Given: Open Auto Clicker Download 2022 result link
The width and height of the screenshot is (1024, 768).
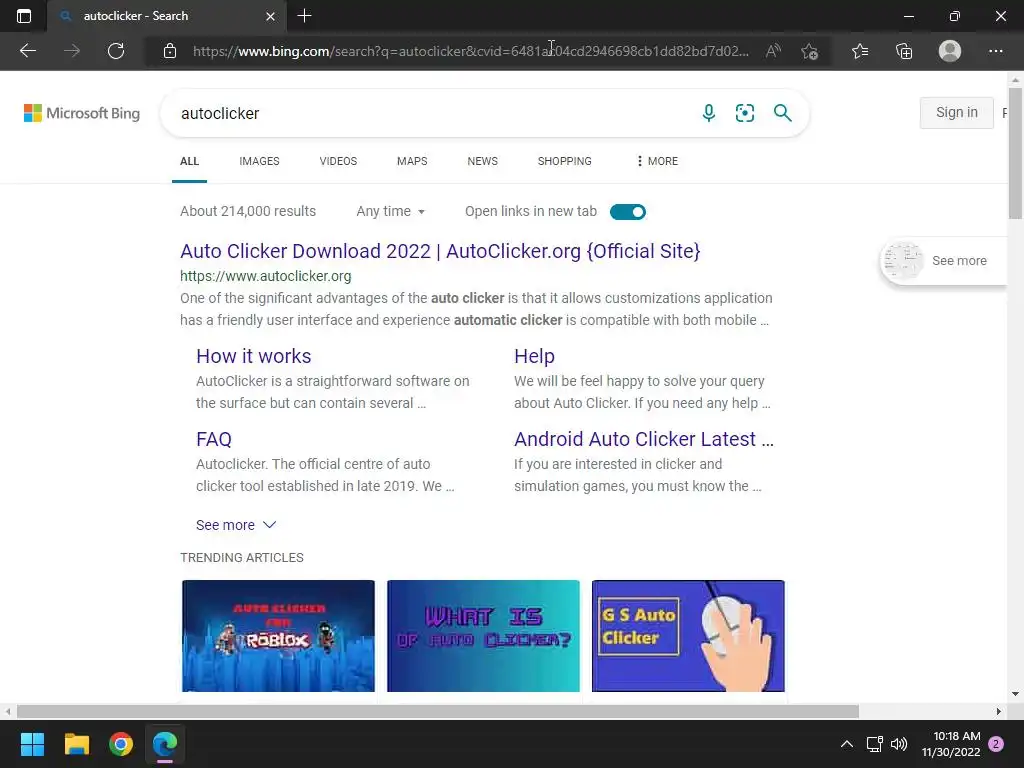Looking at the screenshot, I should [x=440, y=251].
